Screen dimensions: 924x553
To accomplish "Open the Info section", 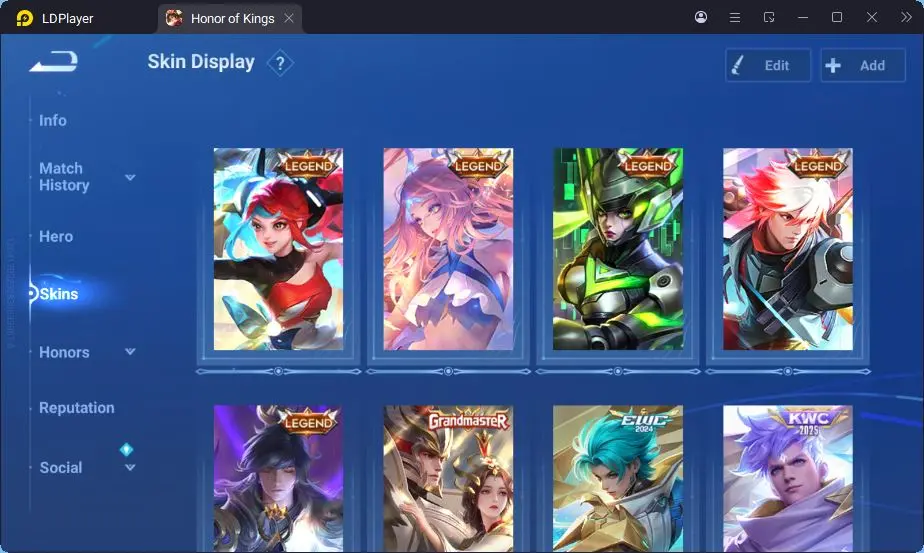I will click(x=52, y=120).
